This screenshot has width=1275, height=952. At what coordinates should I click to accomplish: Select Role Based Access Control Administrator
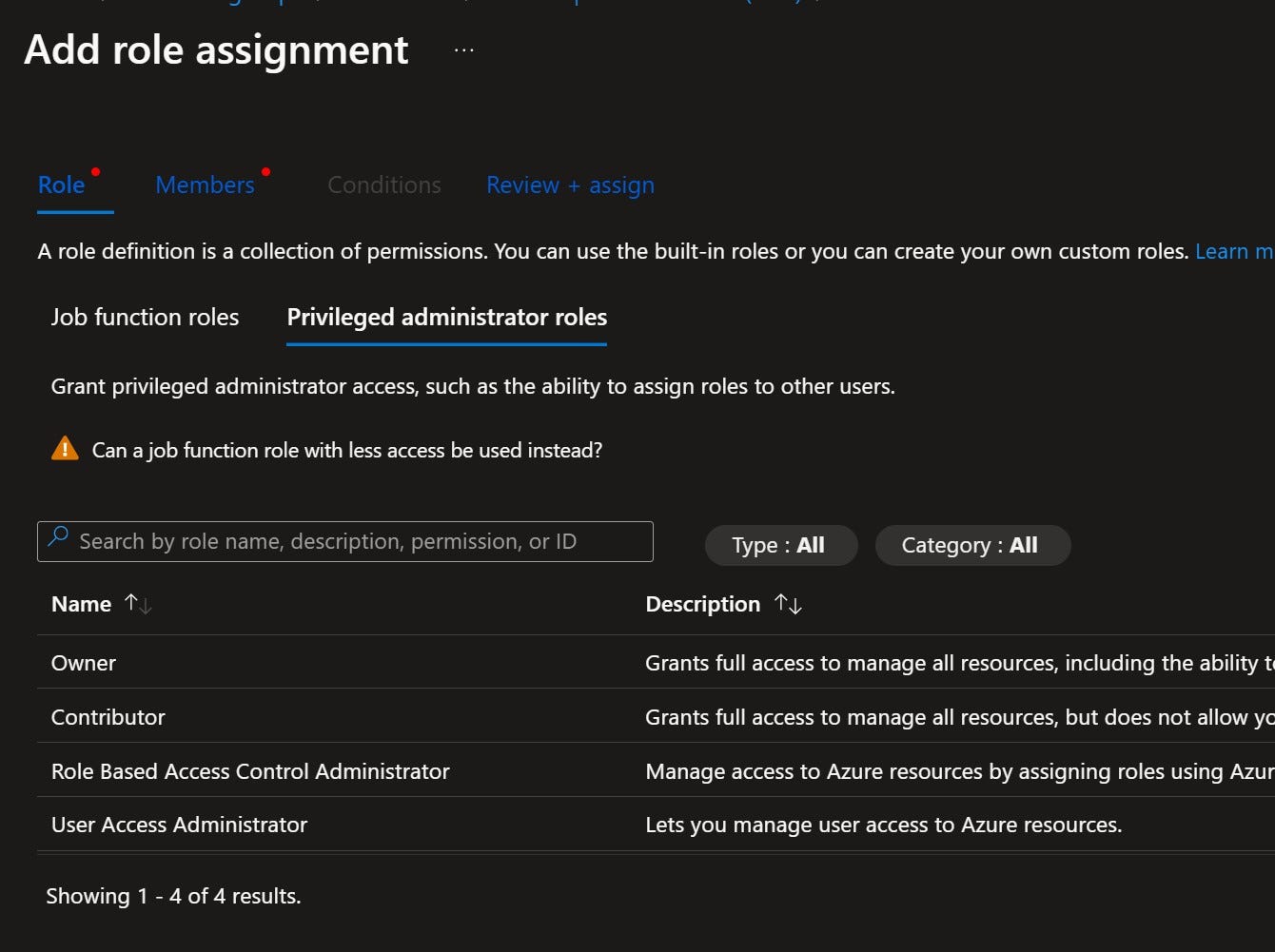pyautogui.click(x=656, y=771)
